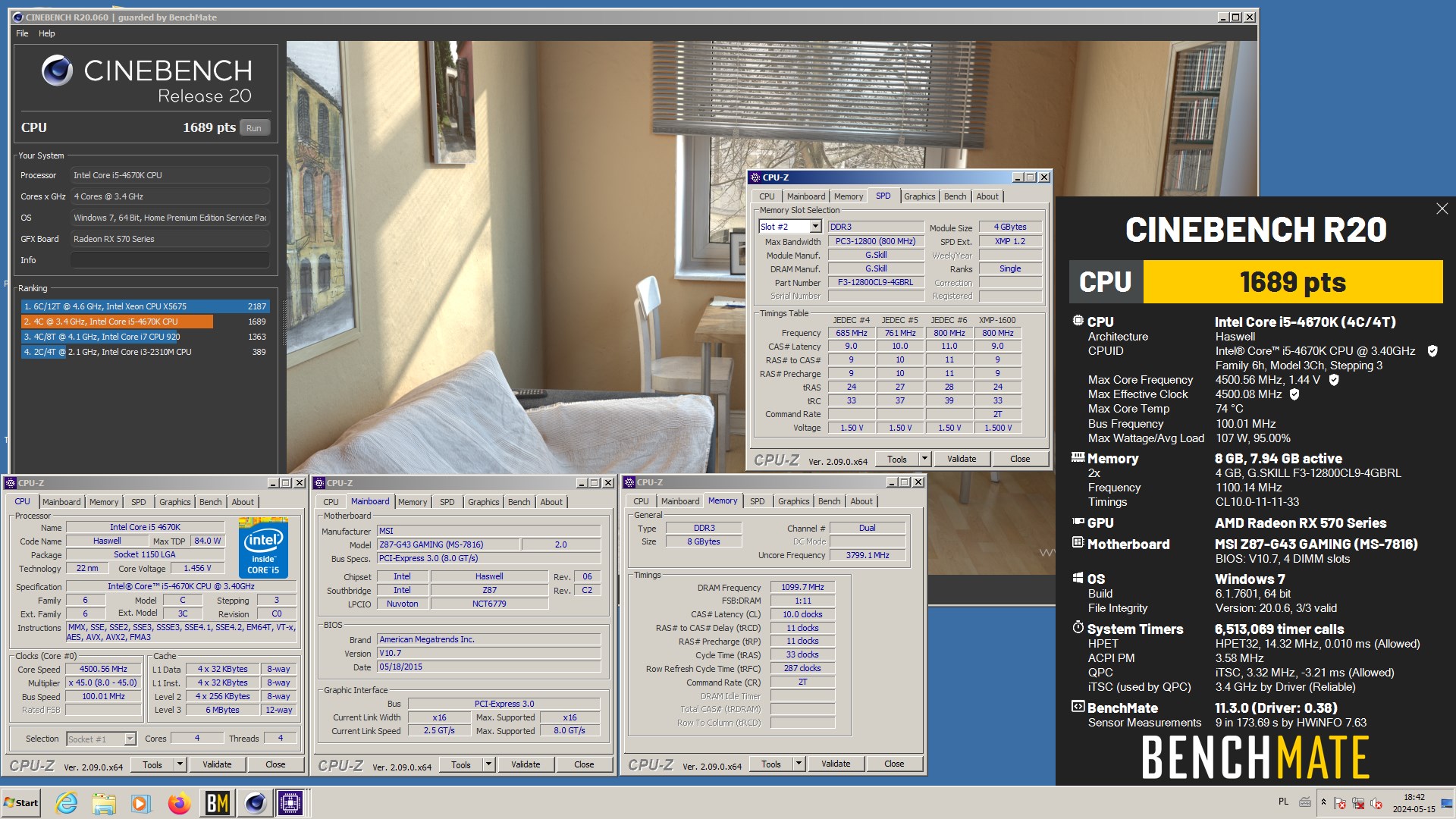Switch to Cinebench taskbar icon
Viewport: 1456px width, 819px height.
[255, 802]
